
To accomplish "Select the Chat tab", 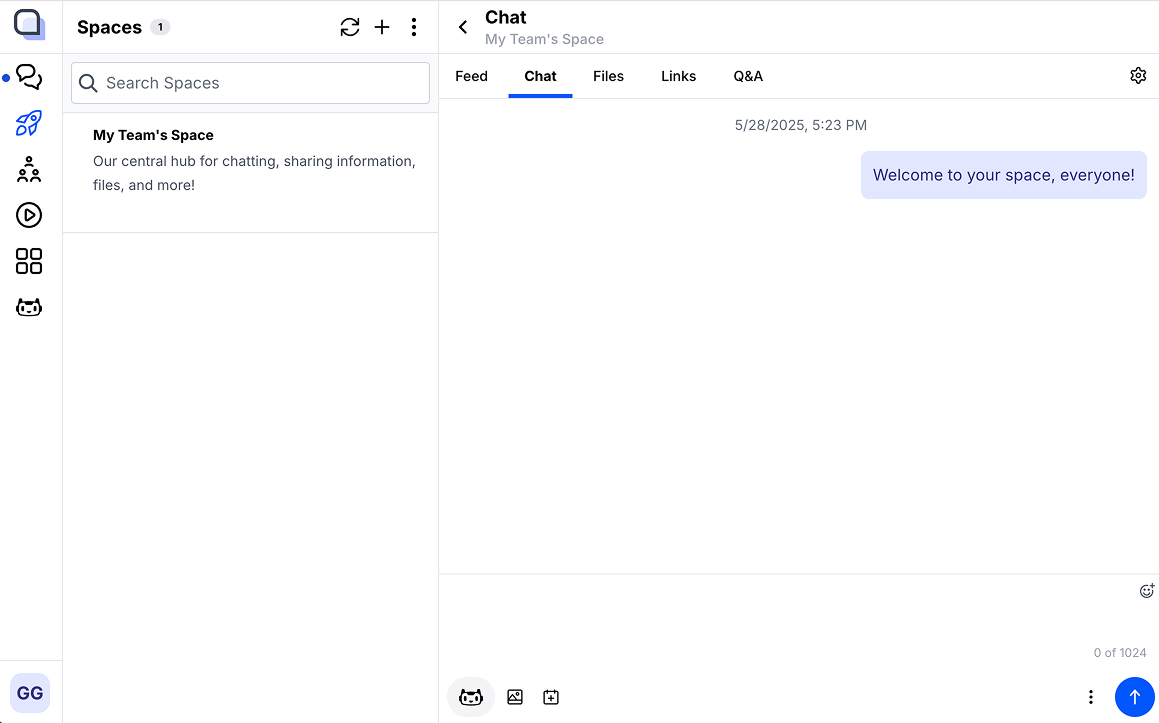I will (540, 76).
